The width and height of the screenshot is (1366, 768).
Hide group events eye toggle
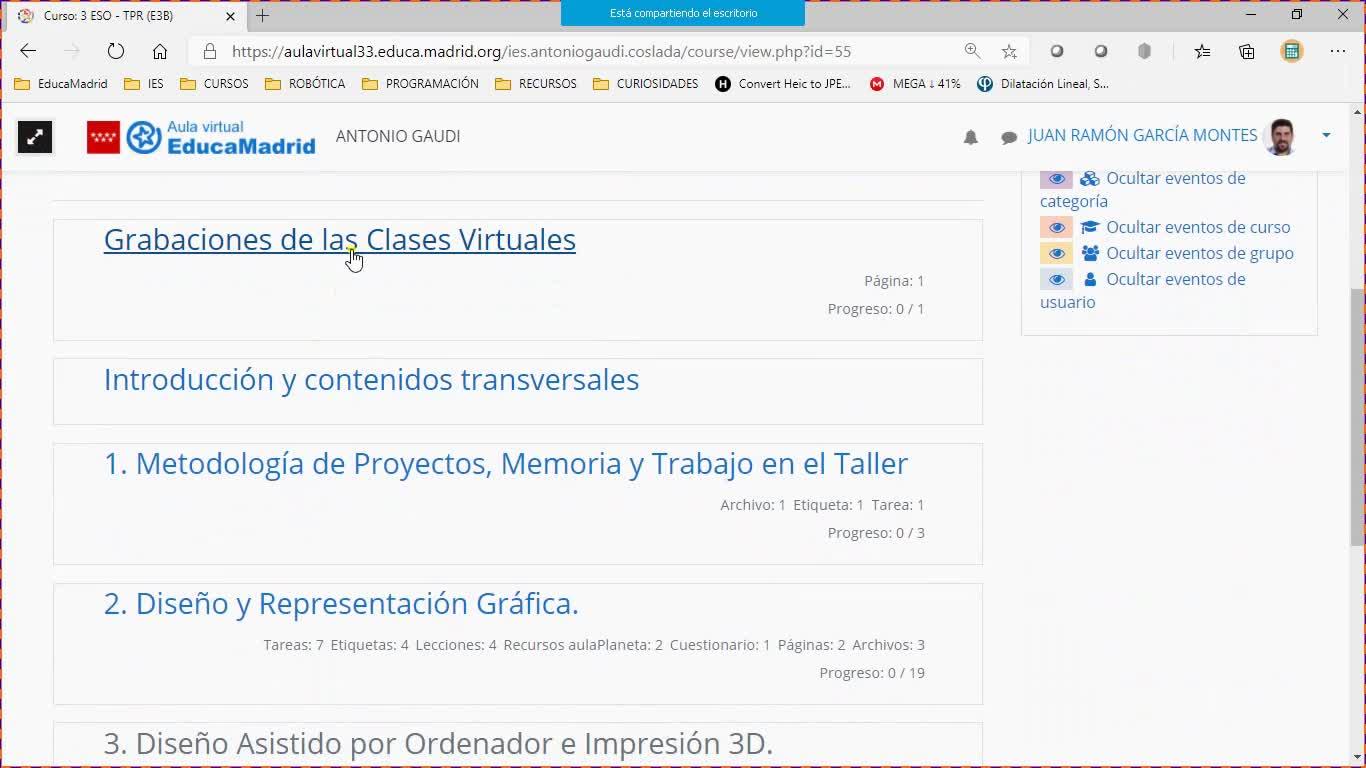coord(1056,253)
